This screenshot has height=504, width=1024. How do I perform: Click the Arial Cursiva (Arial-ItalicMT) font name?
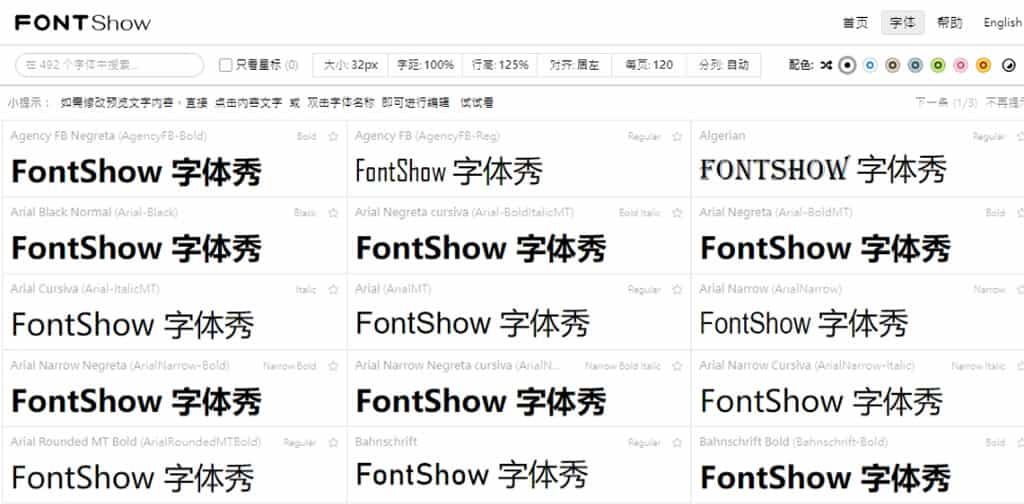pyautogui.click(x=85, y=289)
